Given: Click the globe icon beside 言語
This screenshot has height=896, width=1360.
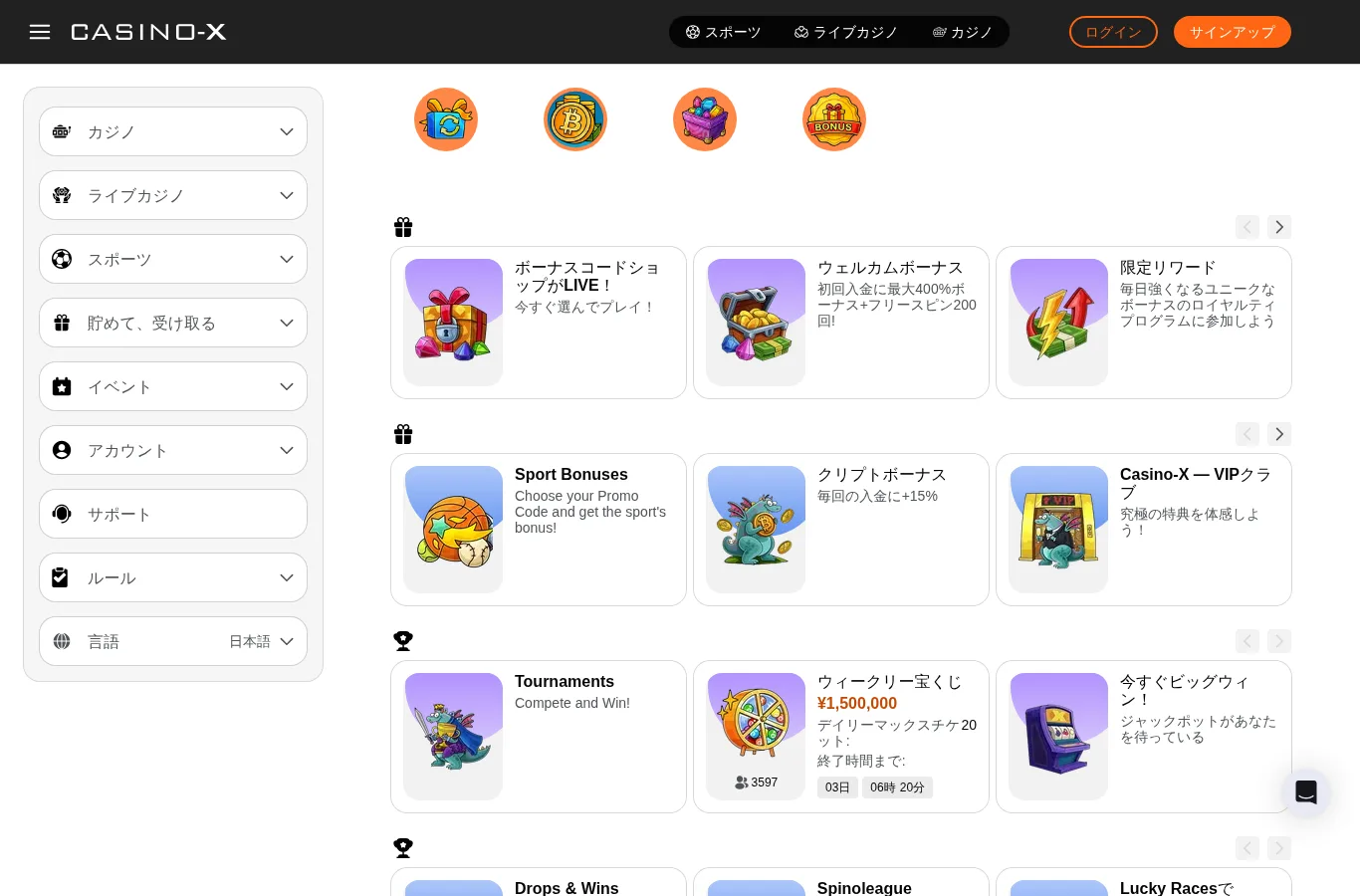Looking at the screenshot, I should pos(62,641).
